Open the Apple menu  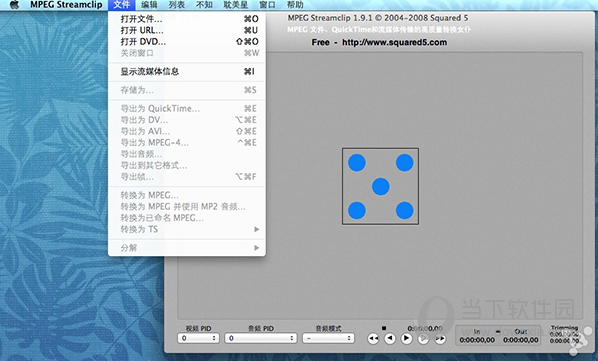click(14, 5)
